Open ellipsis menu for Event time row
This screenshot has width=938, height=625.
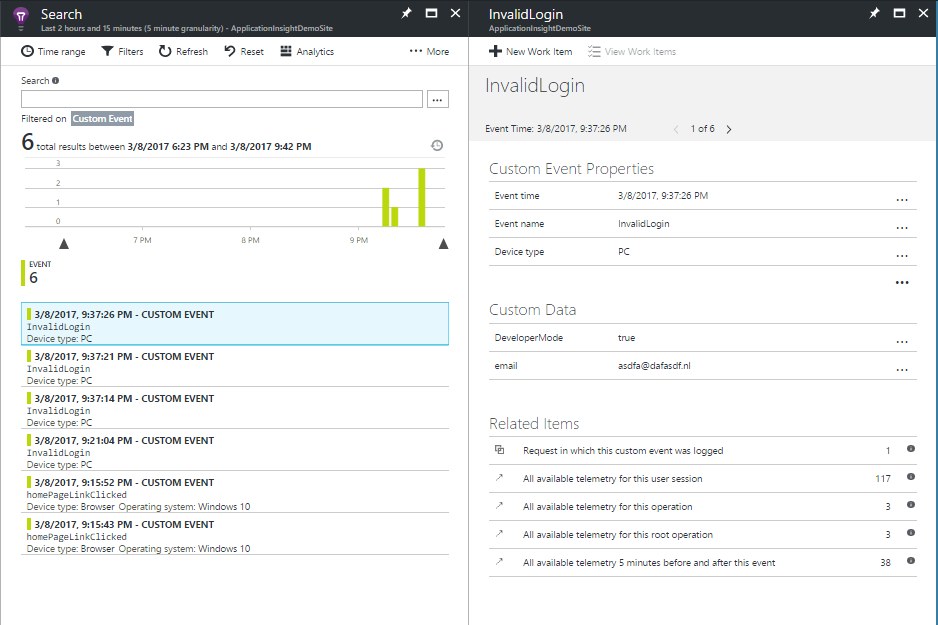[902, 199]
